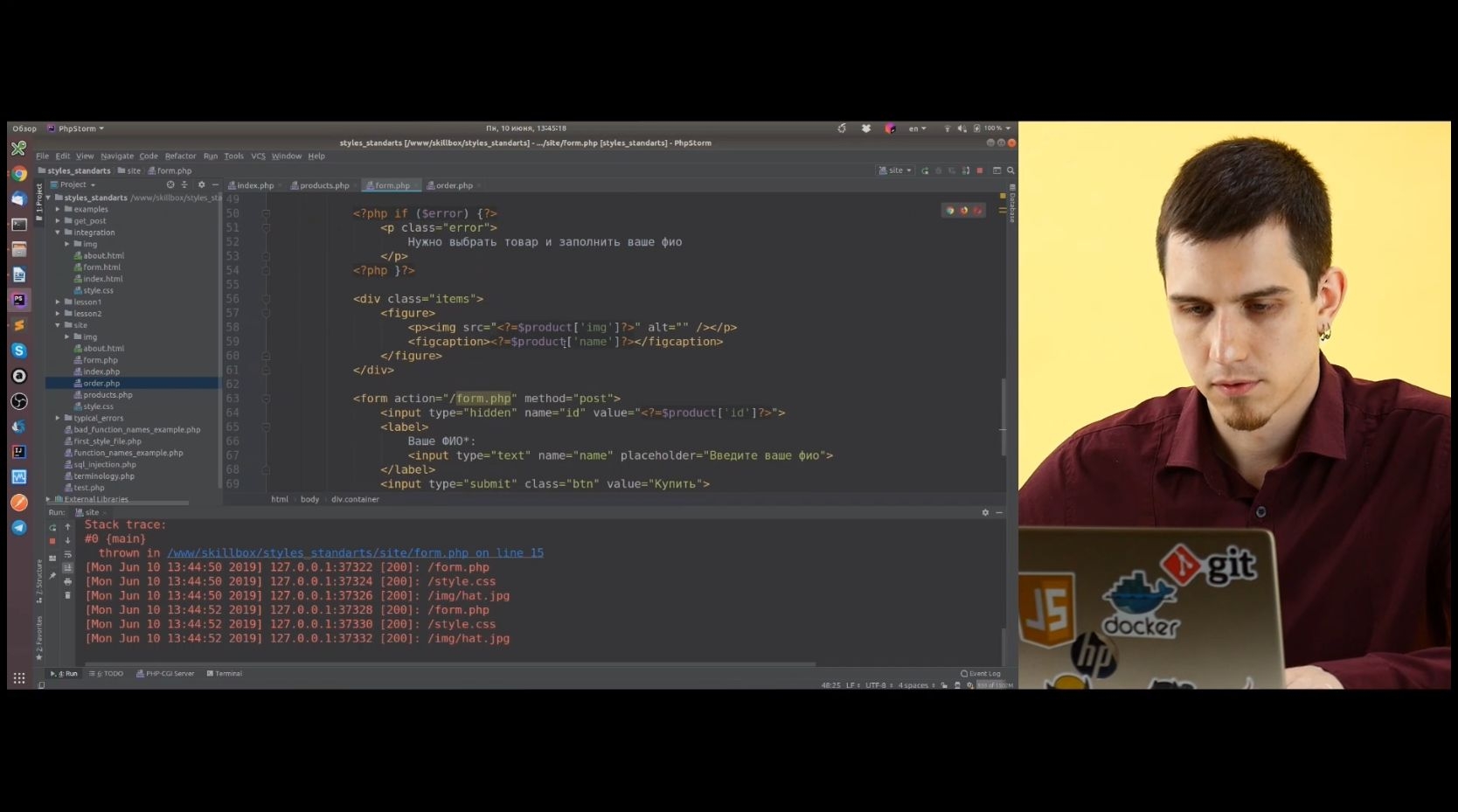The width and height of the screenshot is (1458, 812).
Task: Toggle the Favorites side panel
Action: (39, 637)
